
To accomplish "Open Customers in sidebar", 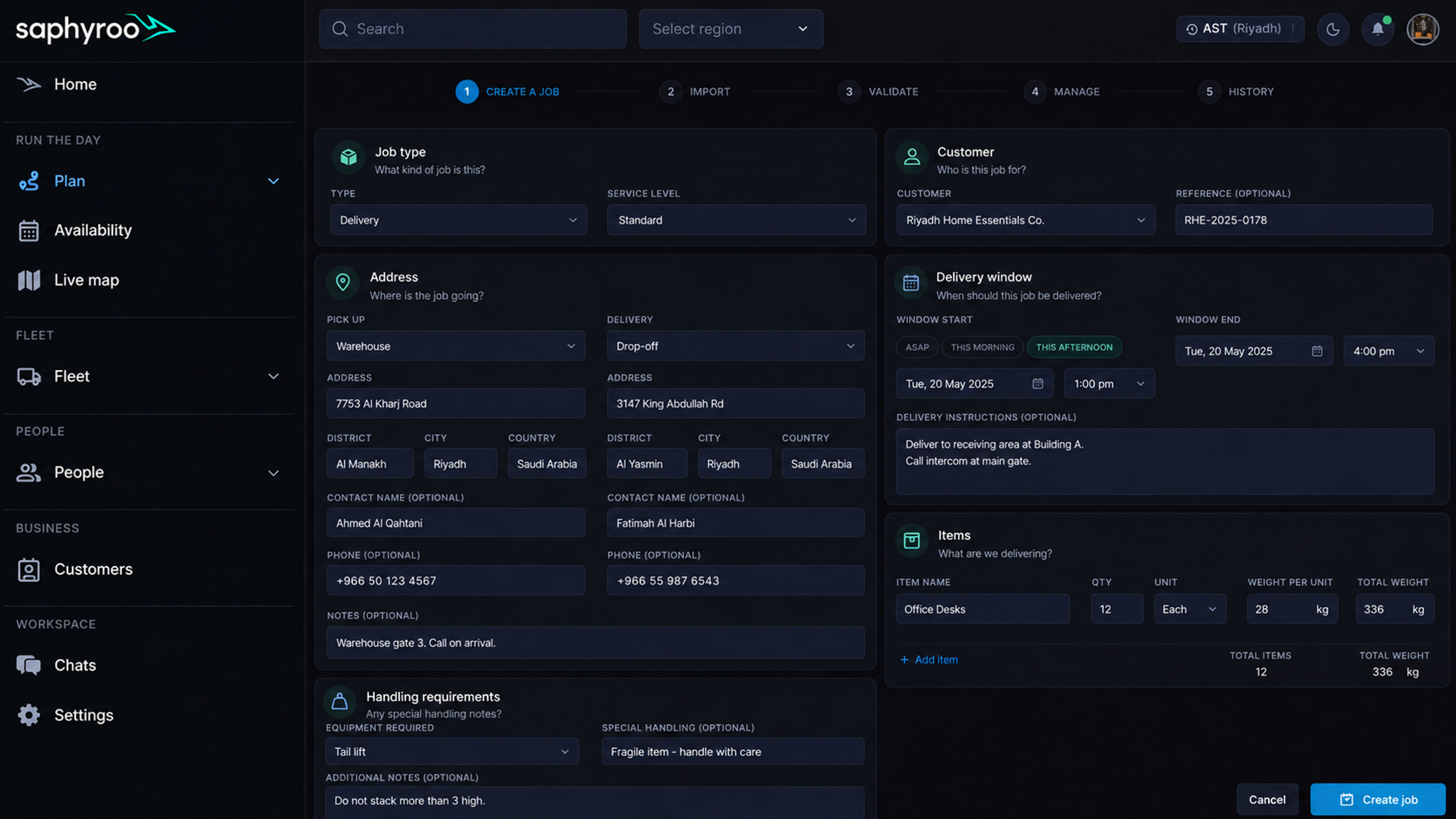I will (93, 569).
